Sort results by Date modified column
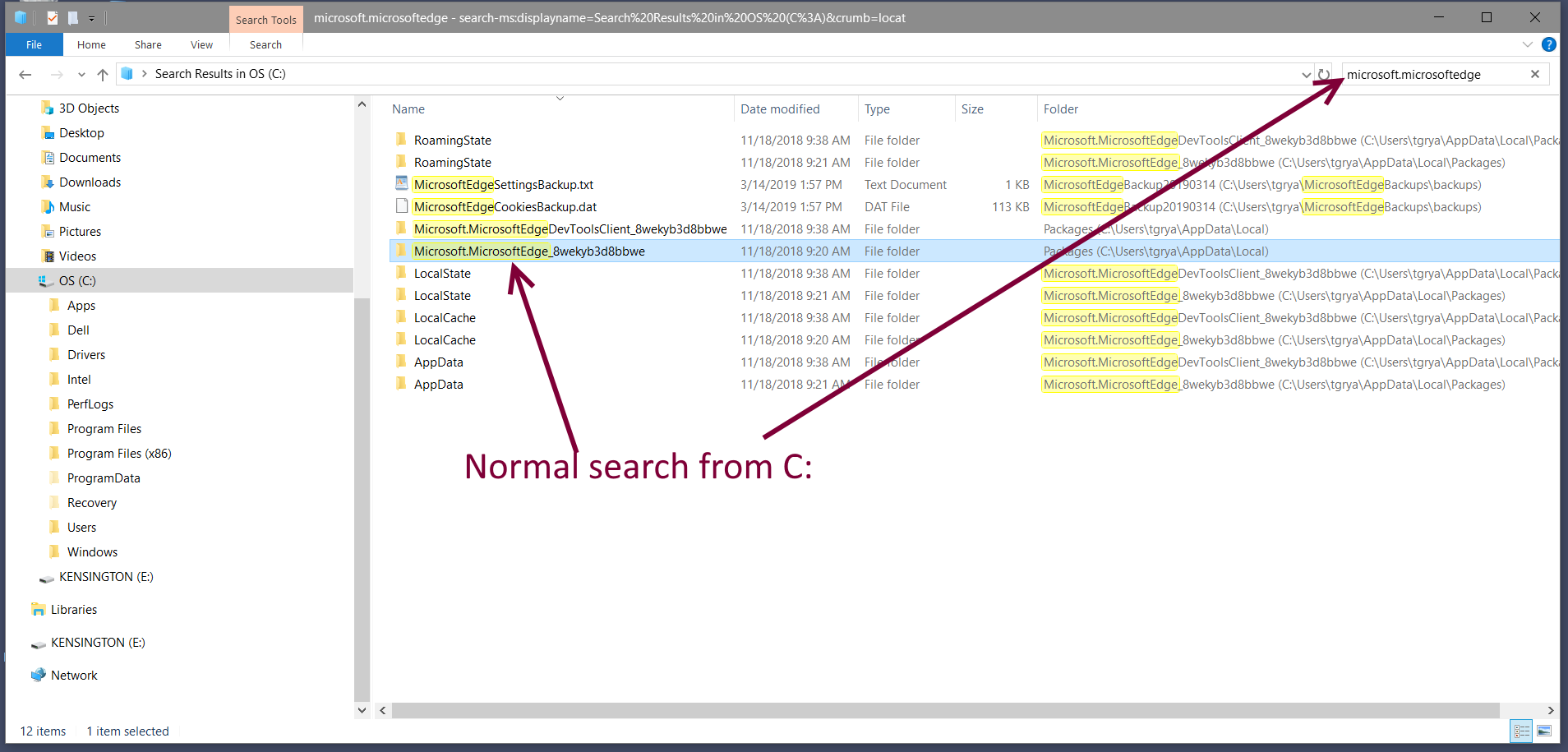The width and height of the screenshot is (1568, 752). pos(780,109)
